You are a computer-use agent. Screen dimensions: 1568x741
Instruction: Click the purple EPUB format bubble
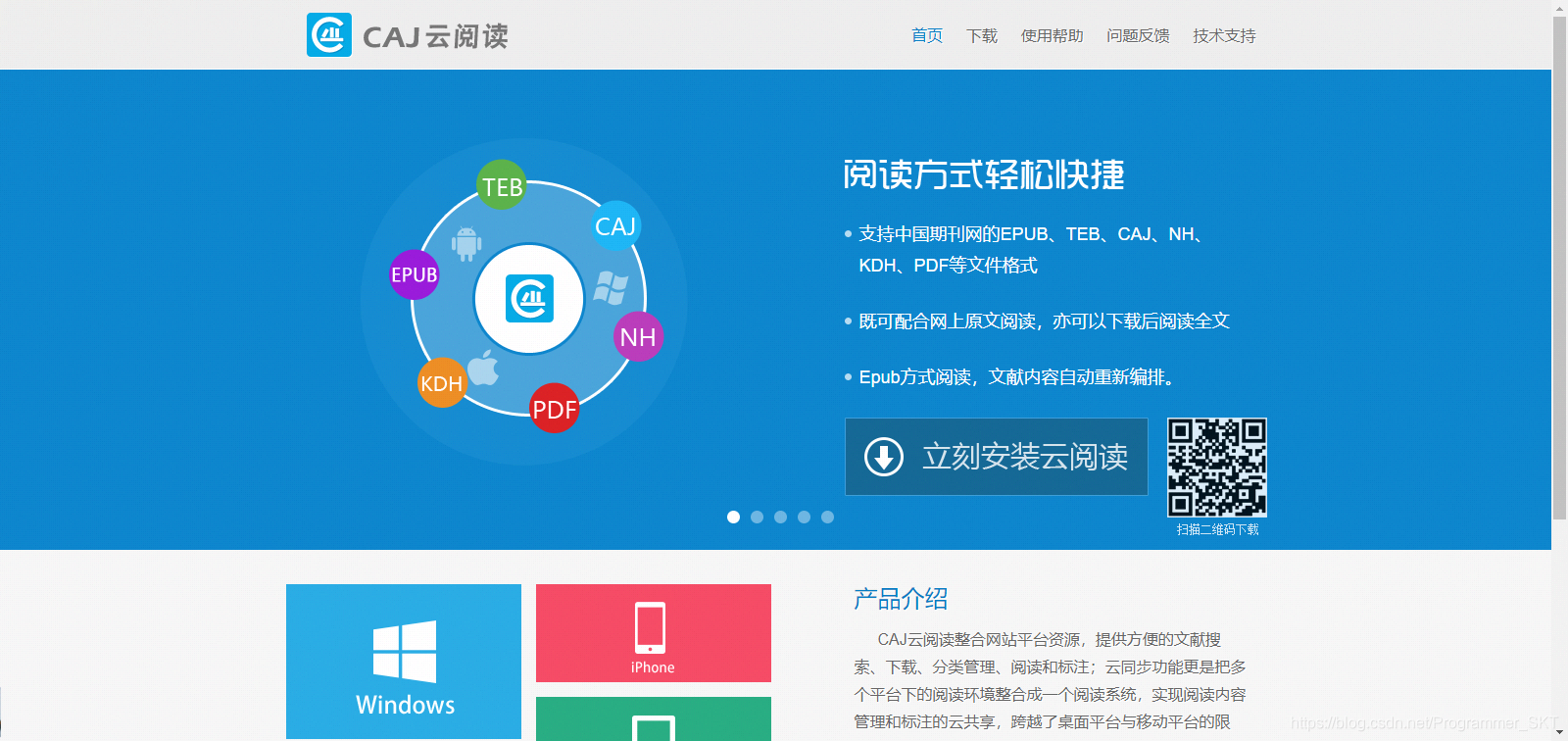[x=415, y=274]
